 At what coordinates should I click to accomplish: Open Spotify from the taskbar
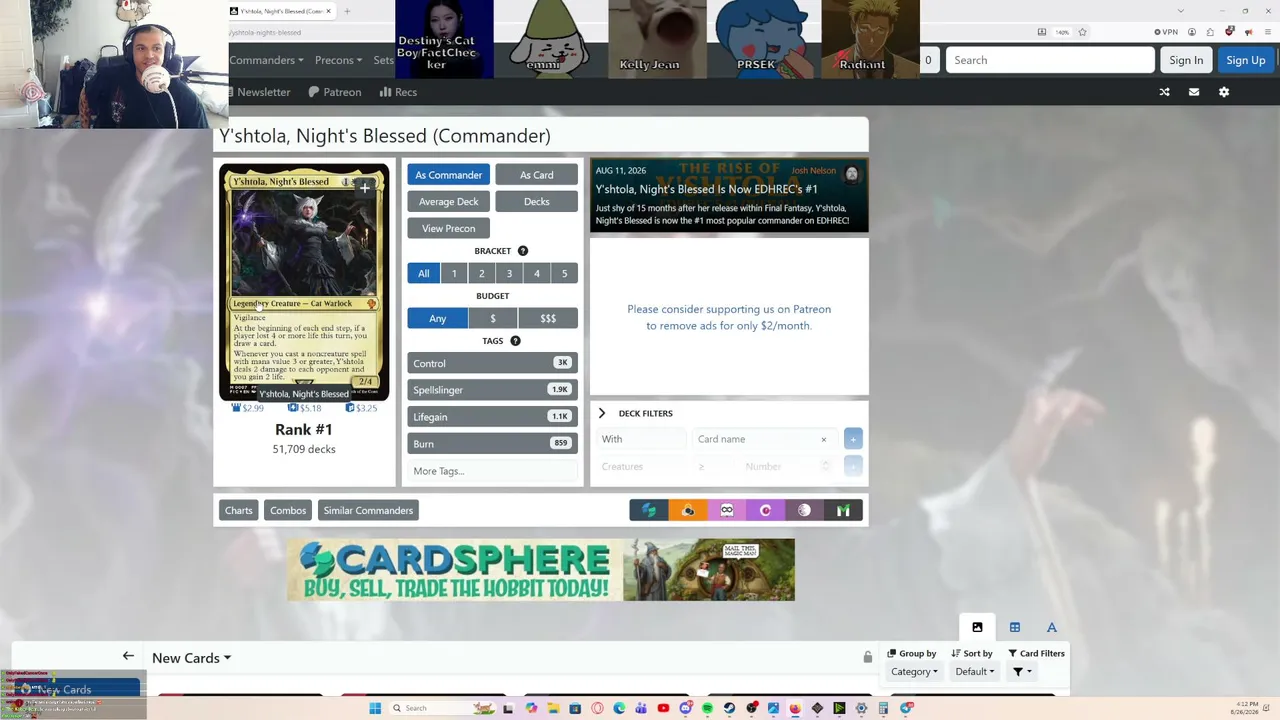point(707,708)
